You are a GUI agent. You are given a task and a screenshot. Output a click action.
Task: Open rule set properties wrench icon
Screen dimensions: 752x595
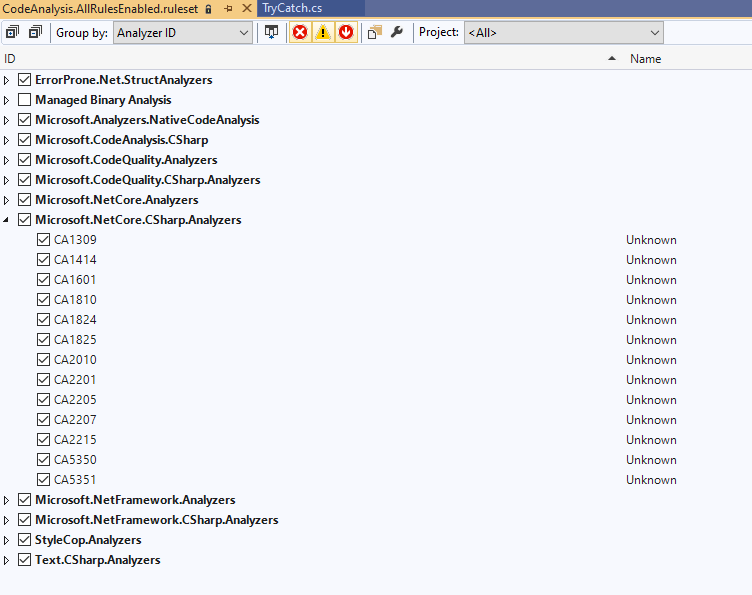[x=397, y=33]
